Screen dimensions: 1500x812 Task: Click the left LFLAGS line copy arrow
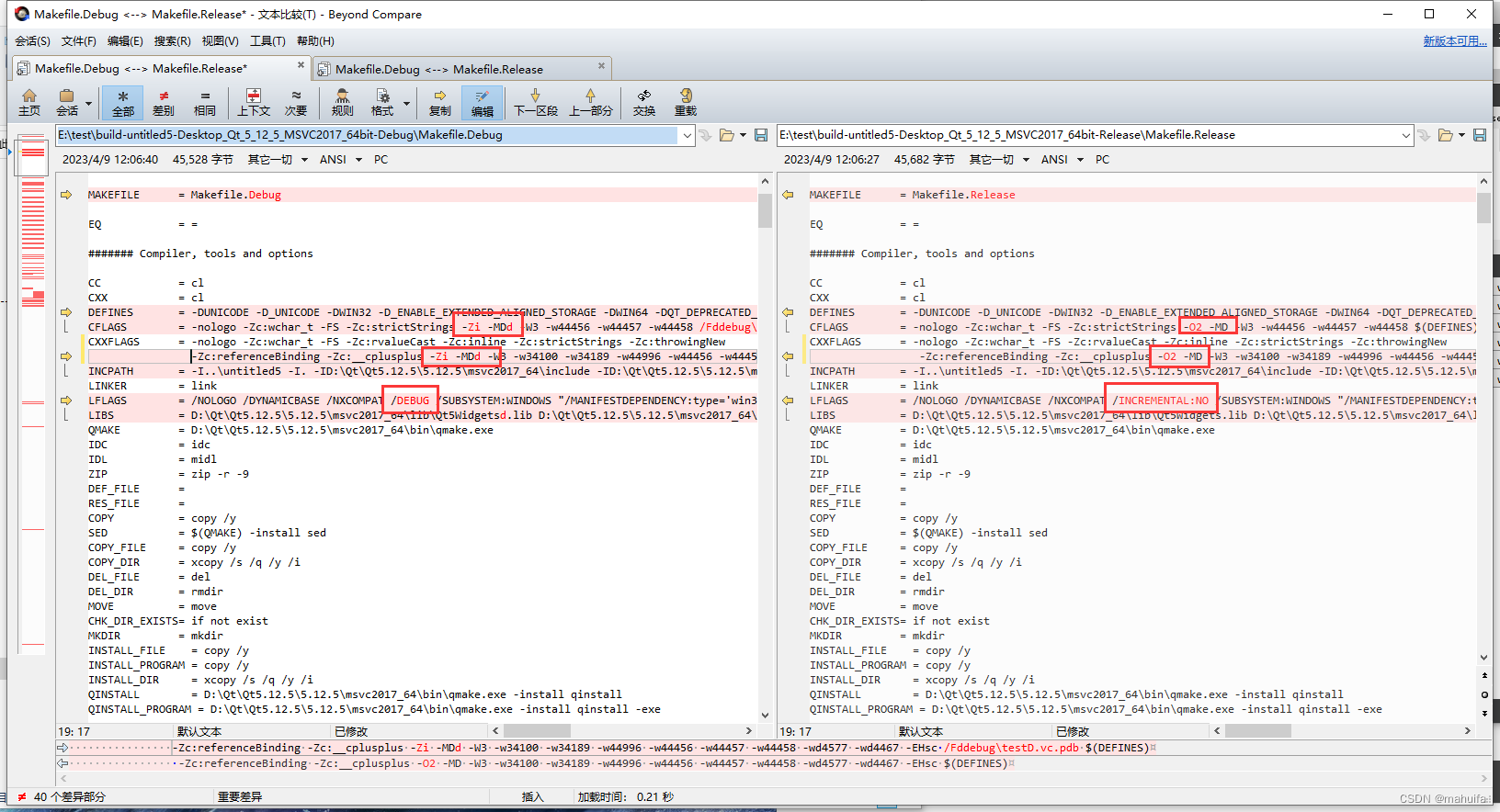(x=66, y=400)
